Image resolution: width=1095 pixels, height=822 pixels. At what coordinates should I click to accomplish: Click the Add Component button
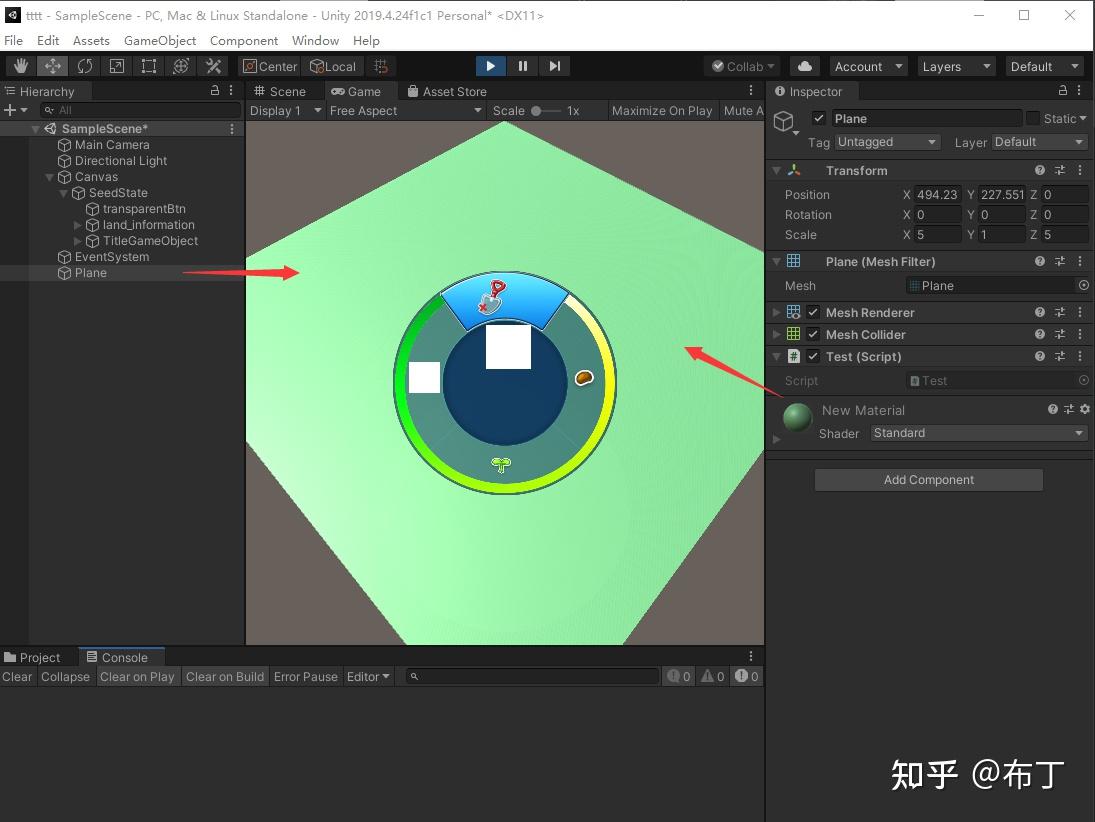point(928,479)
